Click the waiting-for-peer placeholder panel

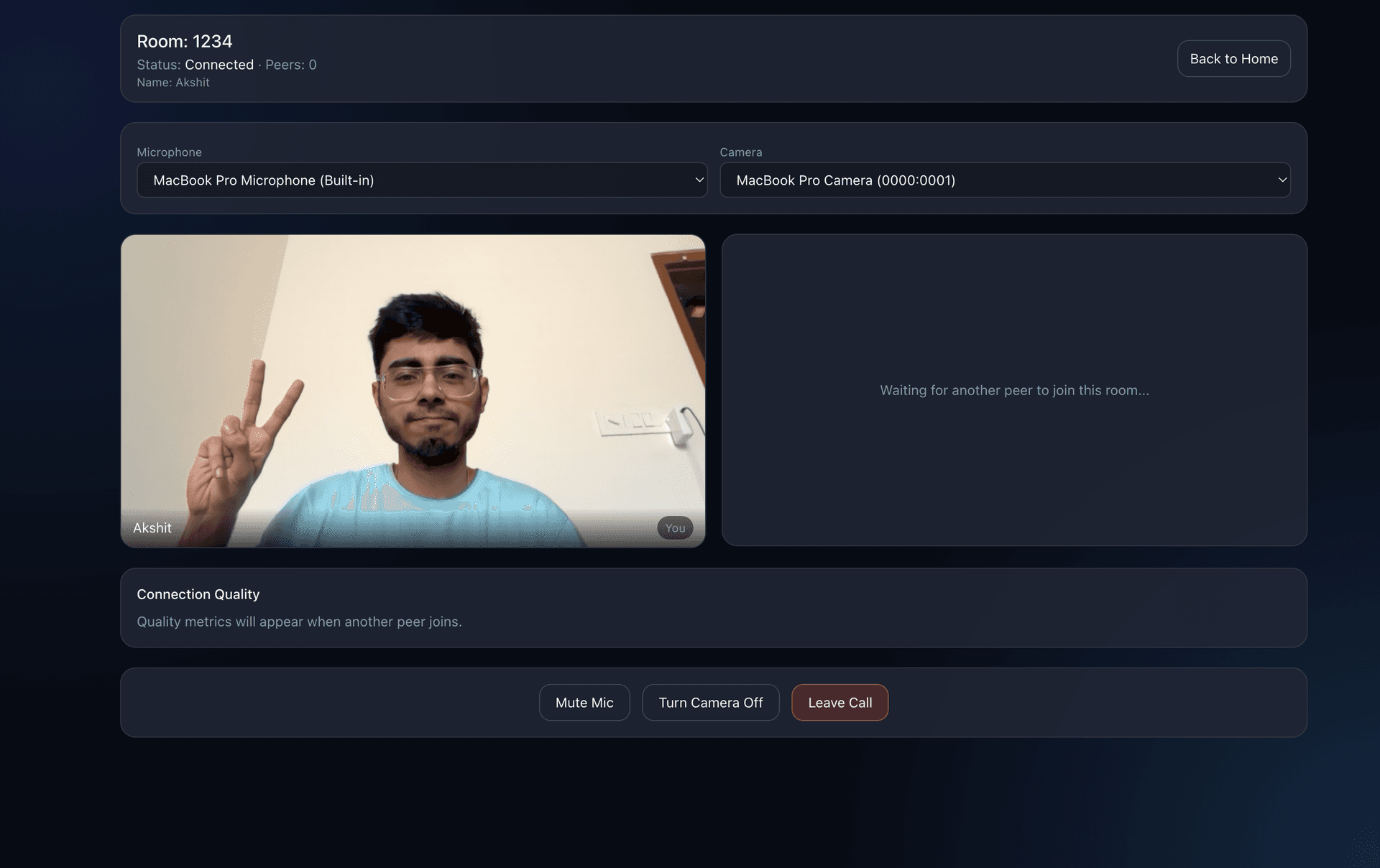[x=1014, y=390]
